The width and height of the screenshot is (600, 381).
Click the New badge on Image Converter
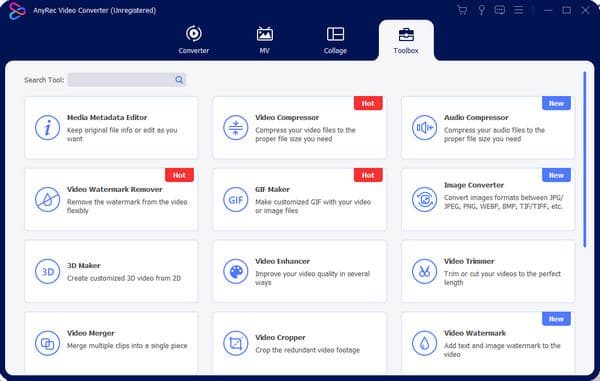coord(556,175)
